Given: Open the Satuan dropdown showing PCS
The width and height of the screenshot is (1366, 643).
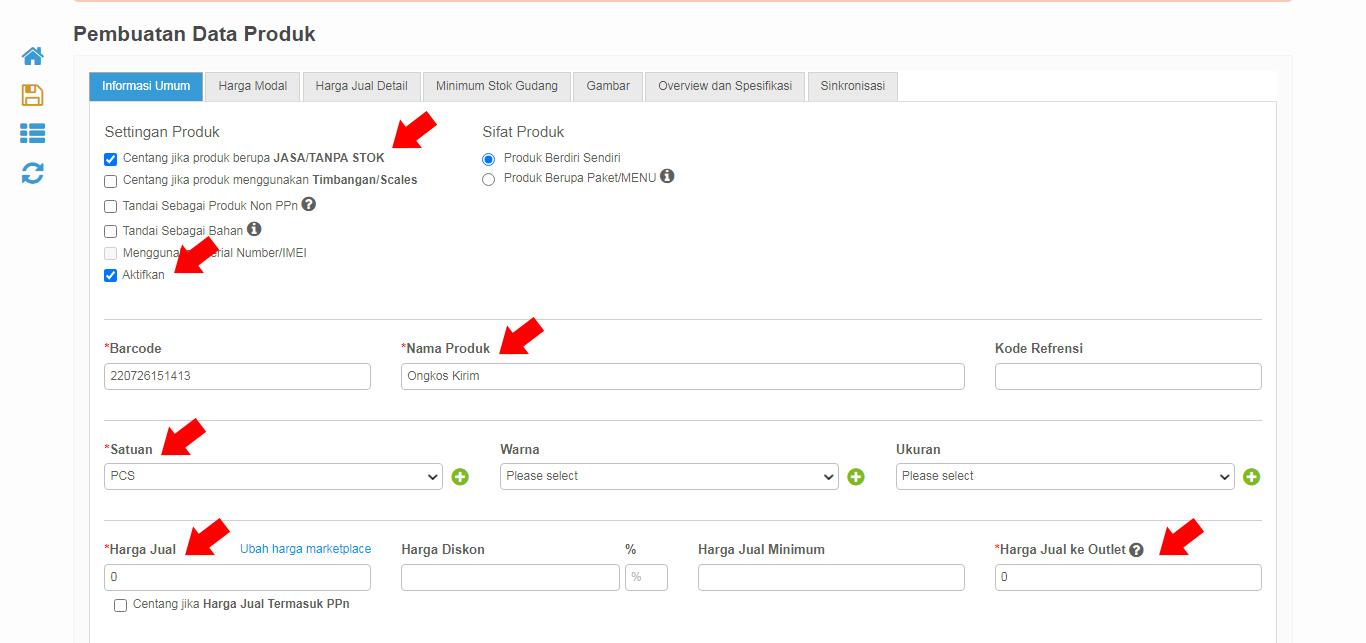Looking at the screenshot, I should coord(273,477).
